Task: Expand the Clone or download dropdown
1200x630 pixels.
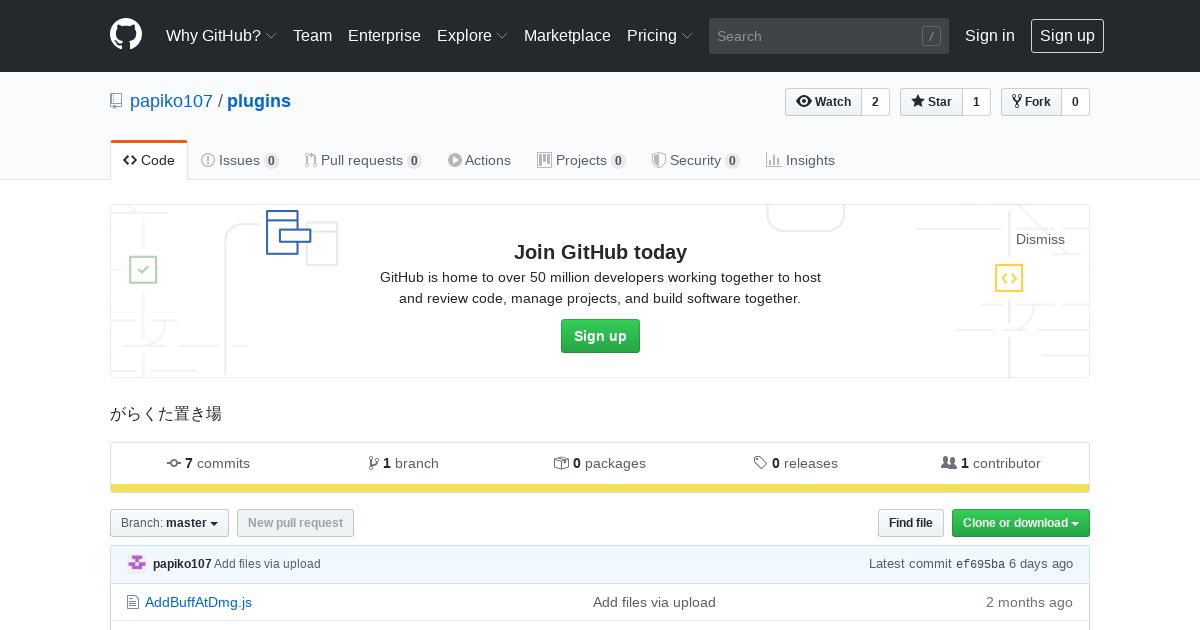Action: pos(1020,523)
